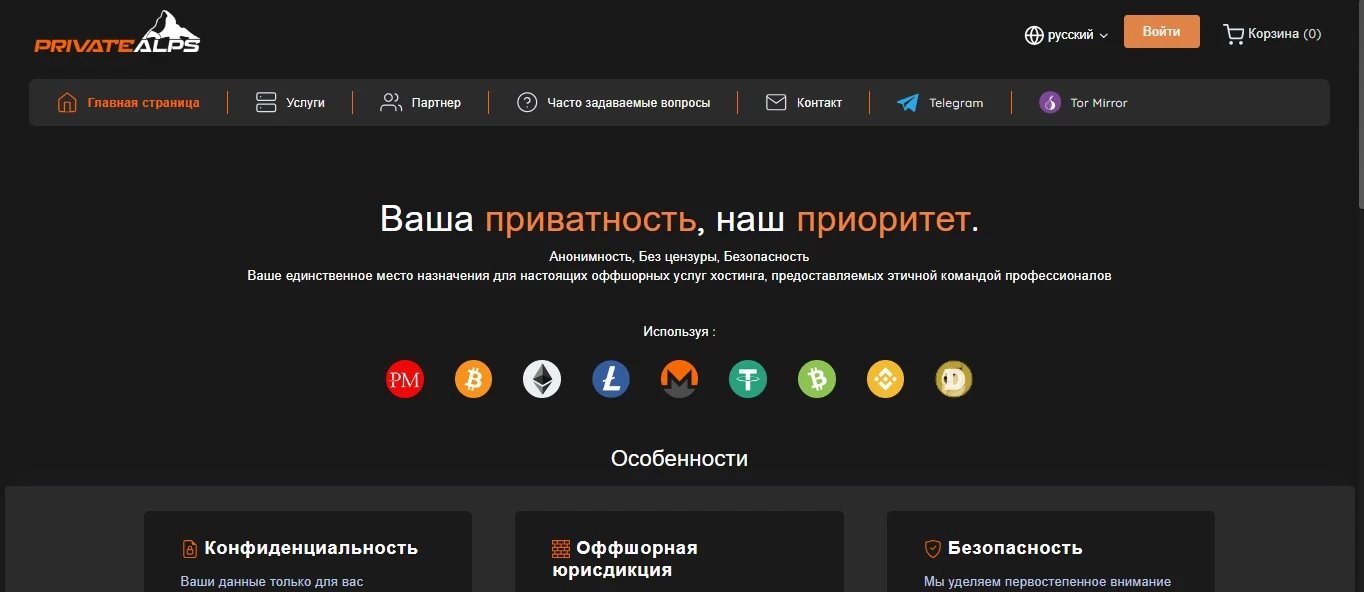The image size is (1364, 592).
Task: Click the Конфиденциальность card heading
Action: (x=311, y=548)
